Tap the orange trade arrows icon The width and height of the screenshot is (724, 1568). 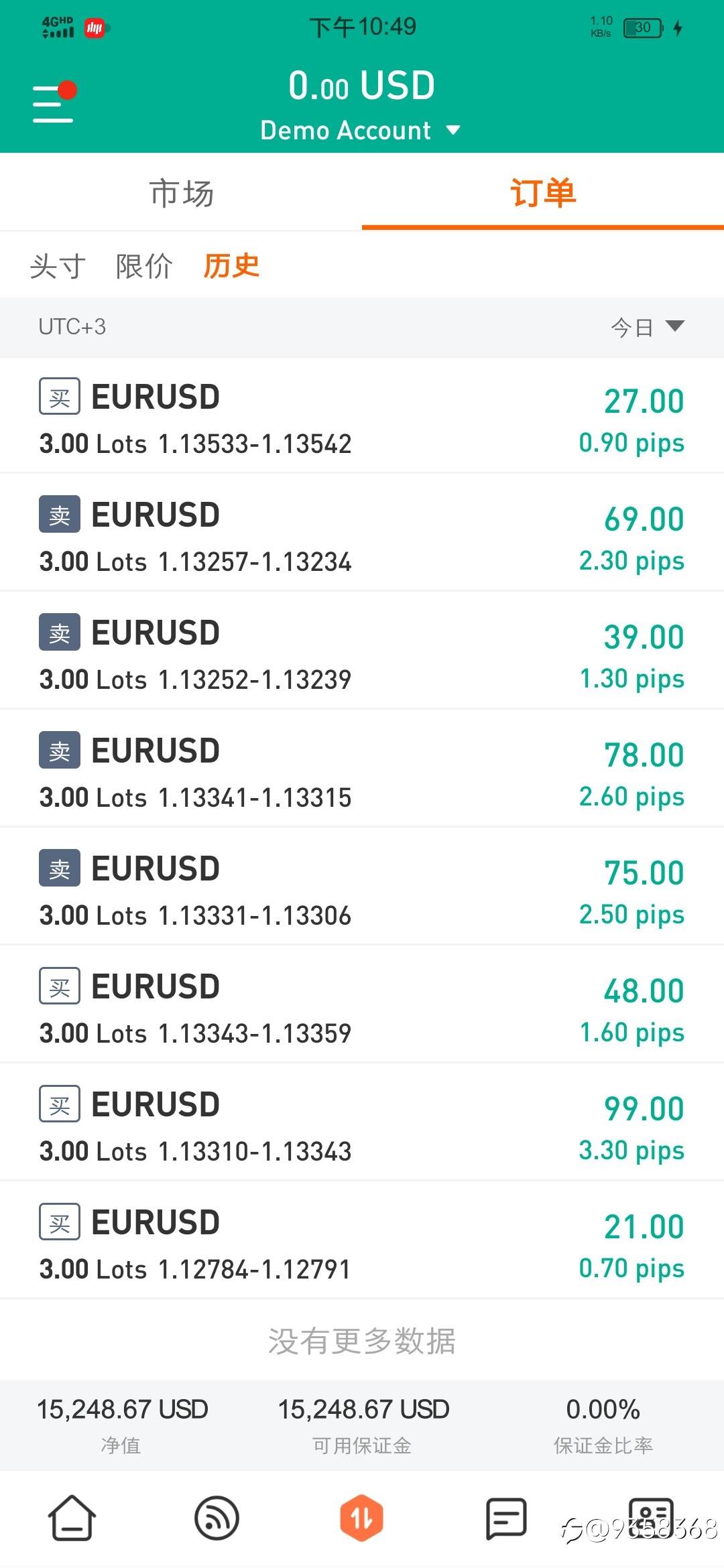click(x=361, y=1518)
